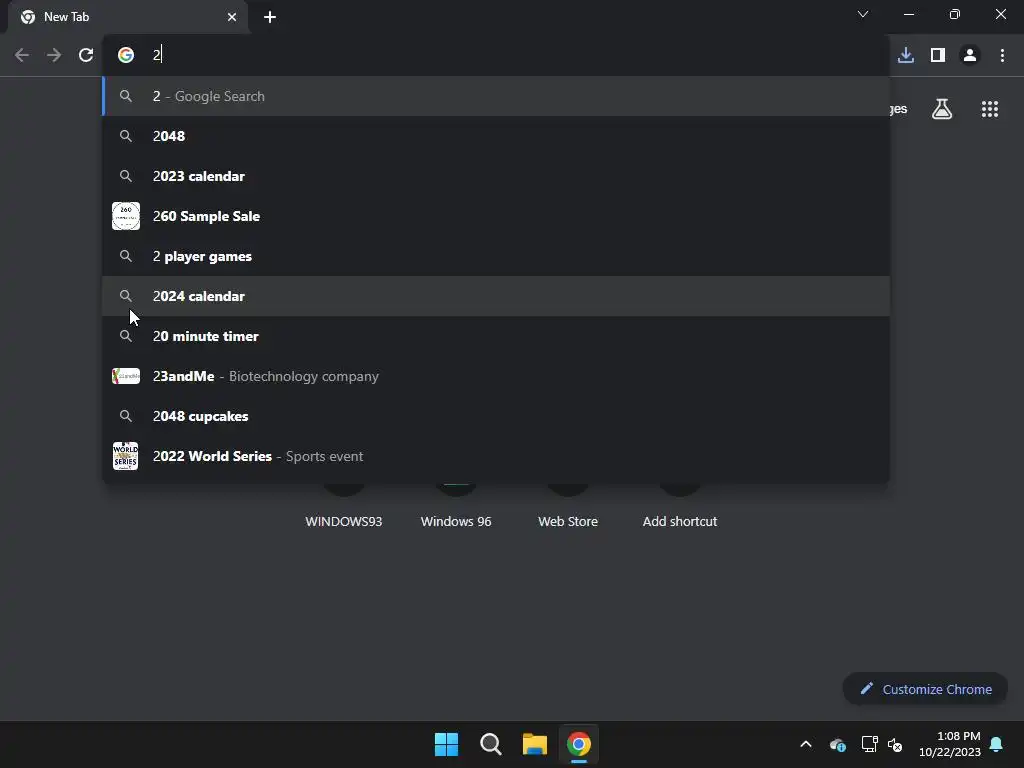Open Chrome three-dot menu
The width and height of the screenshot is (1024, 768).
[x=1002, y=55]
